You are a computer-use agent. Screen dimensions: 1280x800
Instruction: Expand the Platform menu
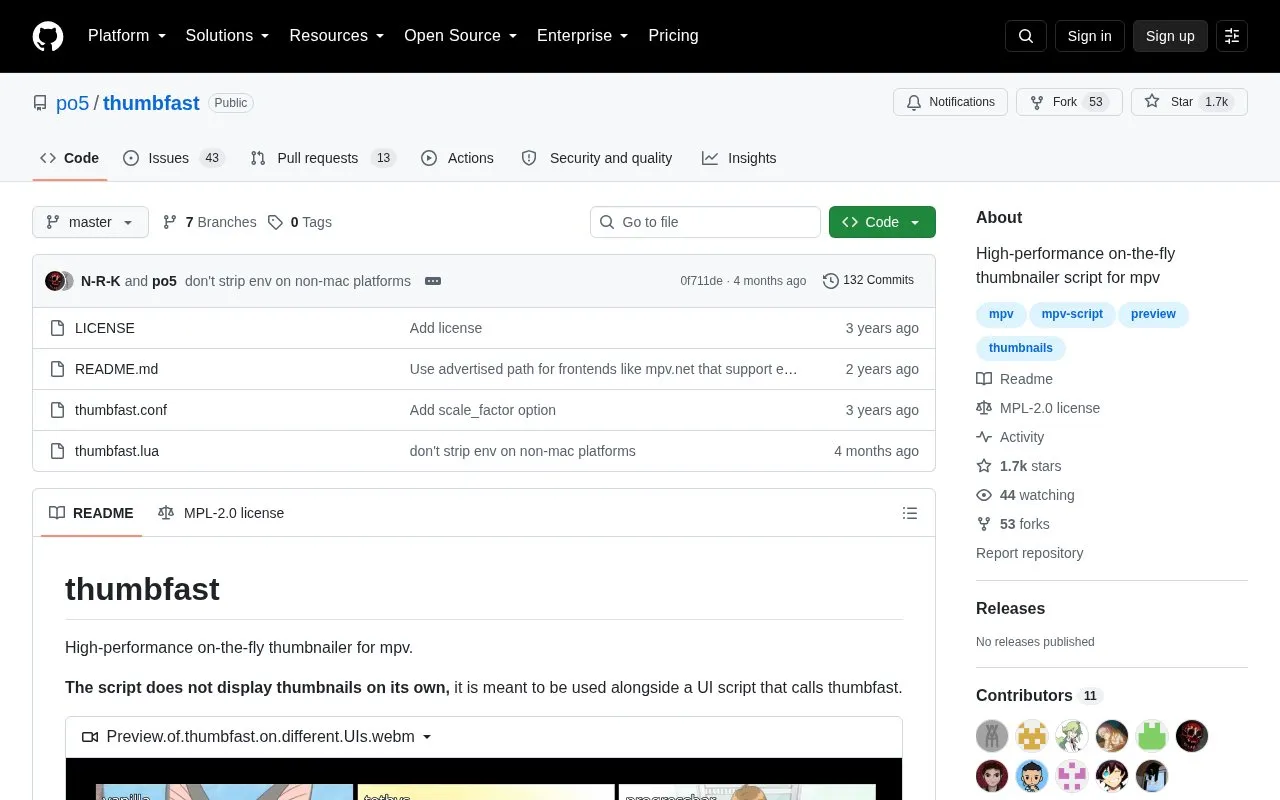[x=127, y=36]
